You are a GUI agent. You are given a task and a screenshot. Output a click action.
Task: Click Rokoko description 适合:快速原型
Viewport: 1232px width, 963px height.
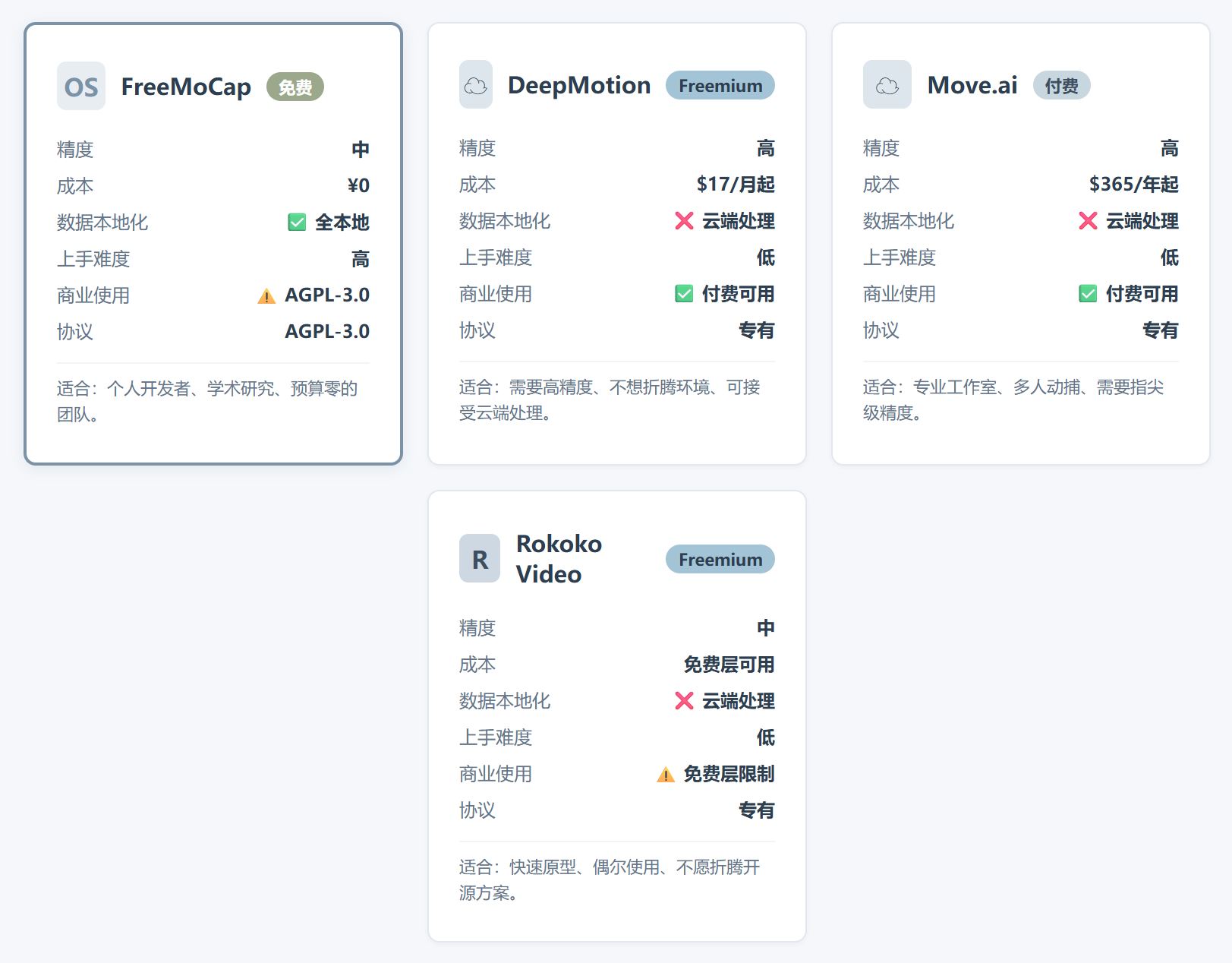[610, 880]
